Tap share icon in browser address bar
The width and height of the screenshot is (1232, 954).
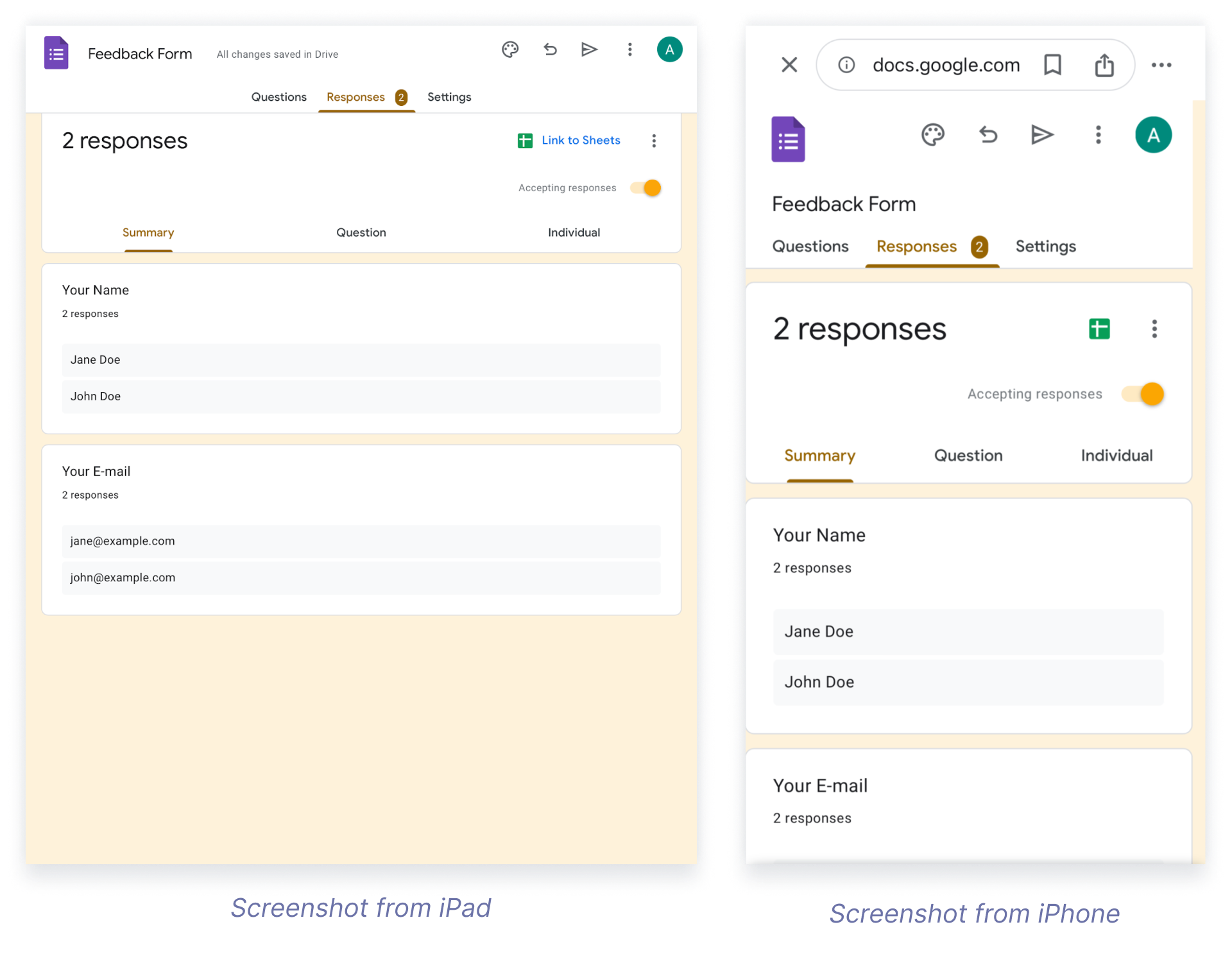click(x=1104, y=65)
